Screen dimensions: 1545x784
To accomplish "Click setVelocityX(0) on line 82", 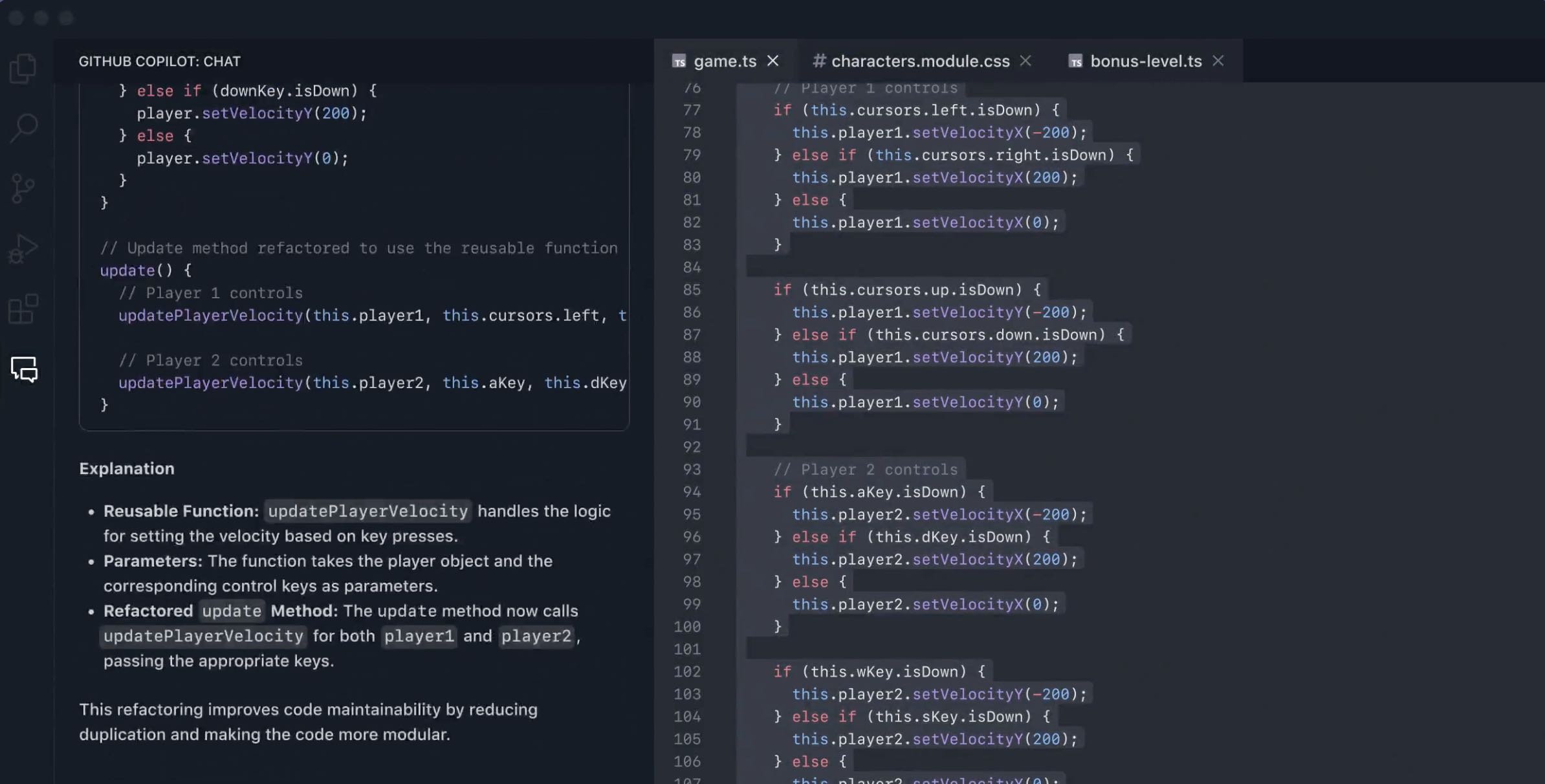I will 981,223.
